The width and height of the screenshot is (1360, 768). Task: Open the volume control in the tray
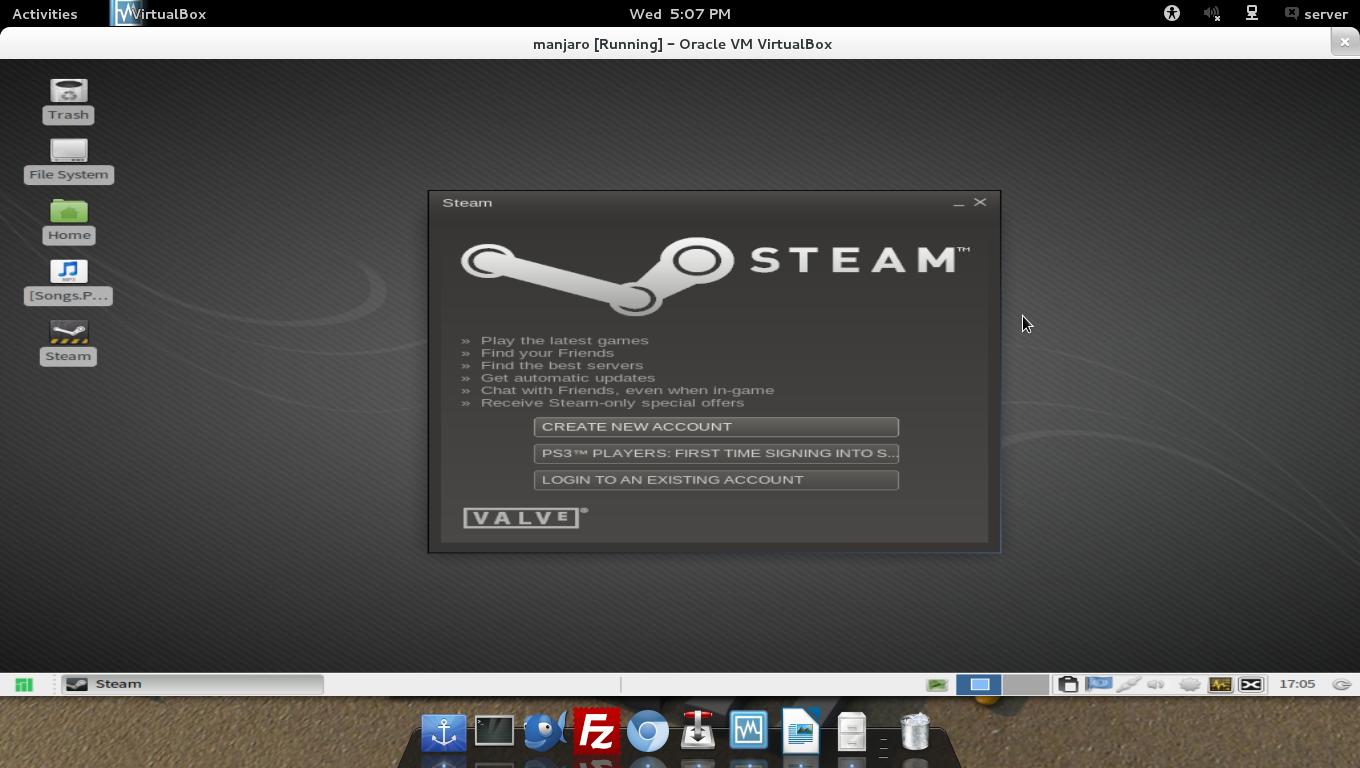[1155, 684]
